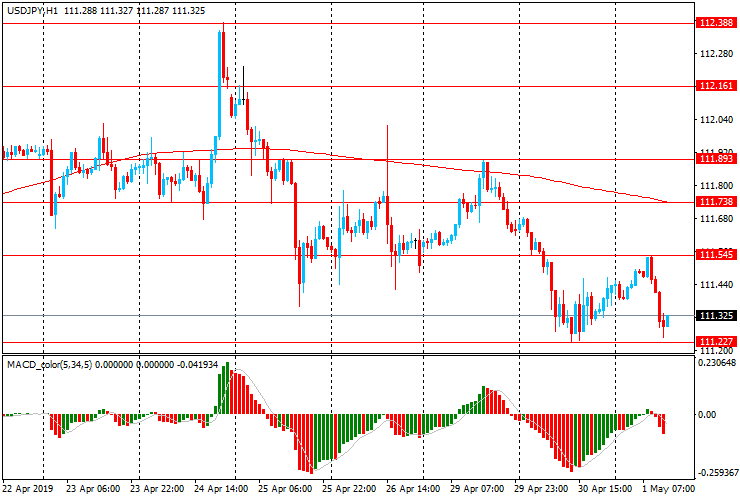
Task: Click the 111.680 price scale value
Action: pyautogui.click(x=716, y=219)
